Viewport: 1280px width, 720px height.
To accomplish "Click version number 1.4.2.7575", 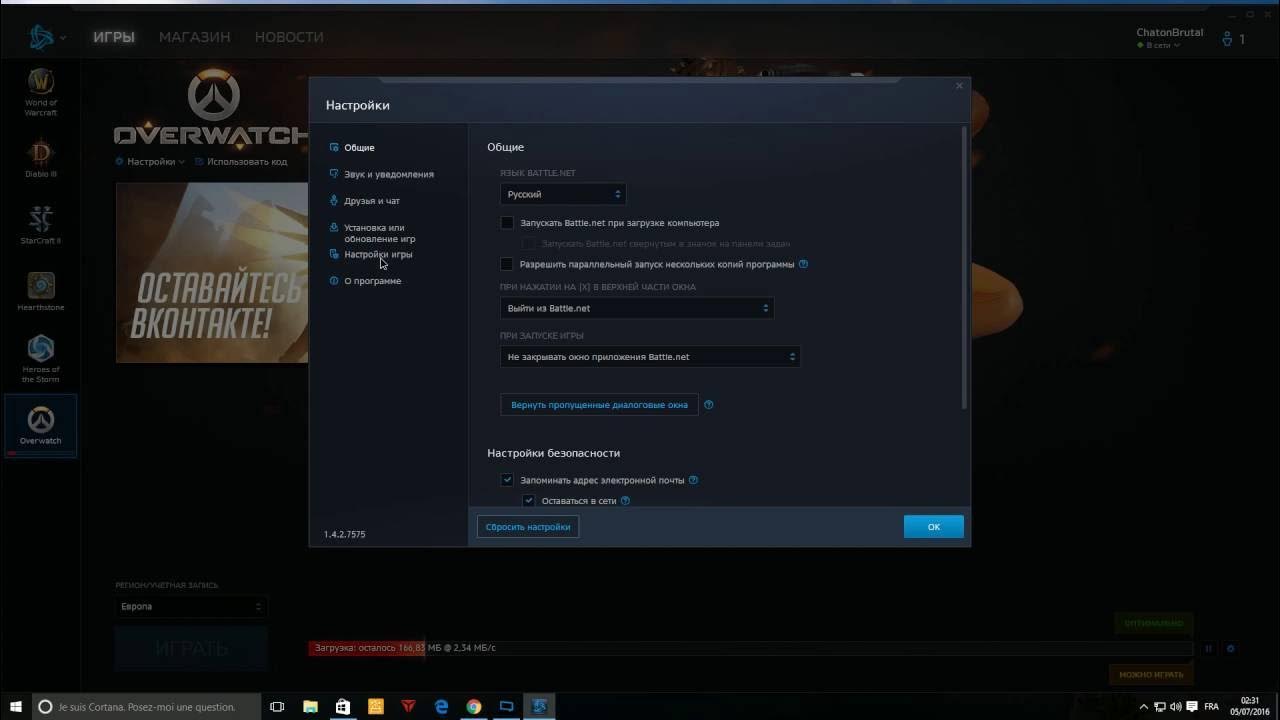I will [x=345, y=534].
